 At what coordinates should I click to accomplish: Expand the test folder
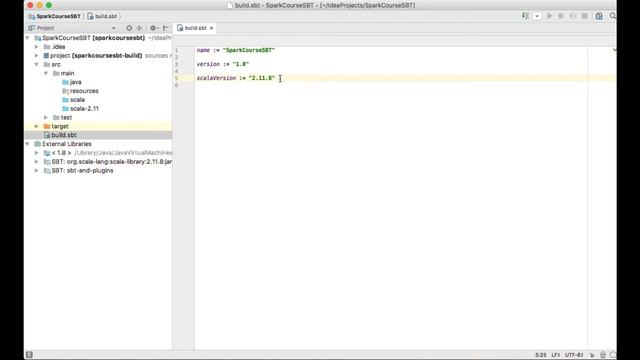[46, 118]
